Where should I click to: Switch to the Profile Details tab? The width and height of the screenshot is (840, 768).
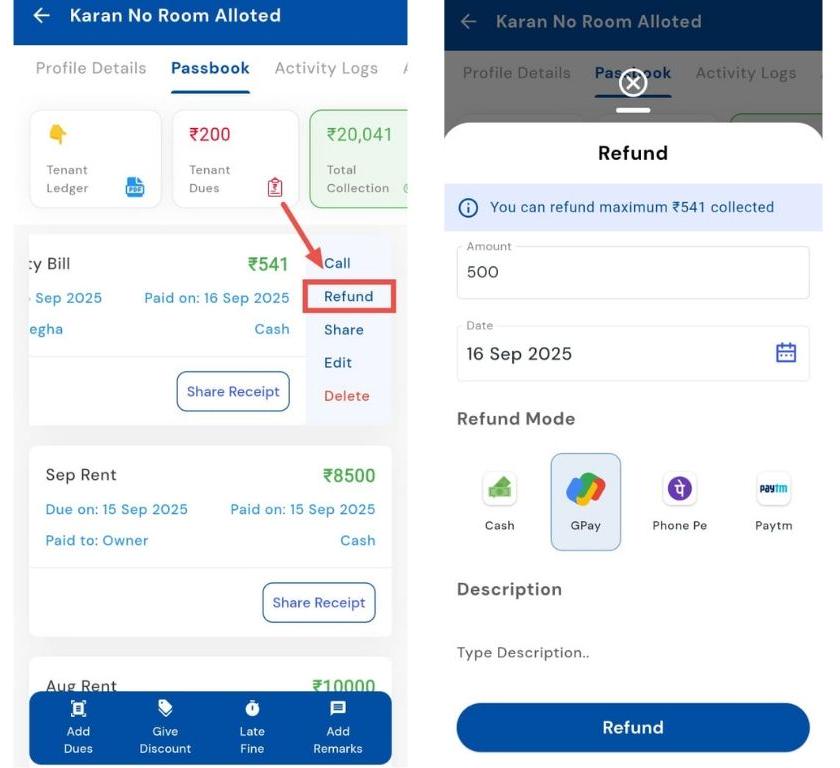point(91,68)
